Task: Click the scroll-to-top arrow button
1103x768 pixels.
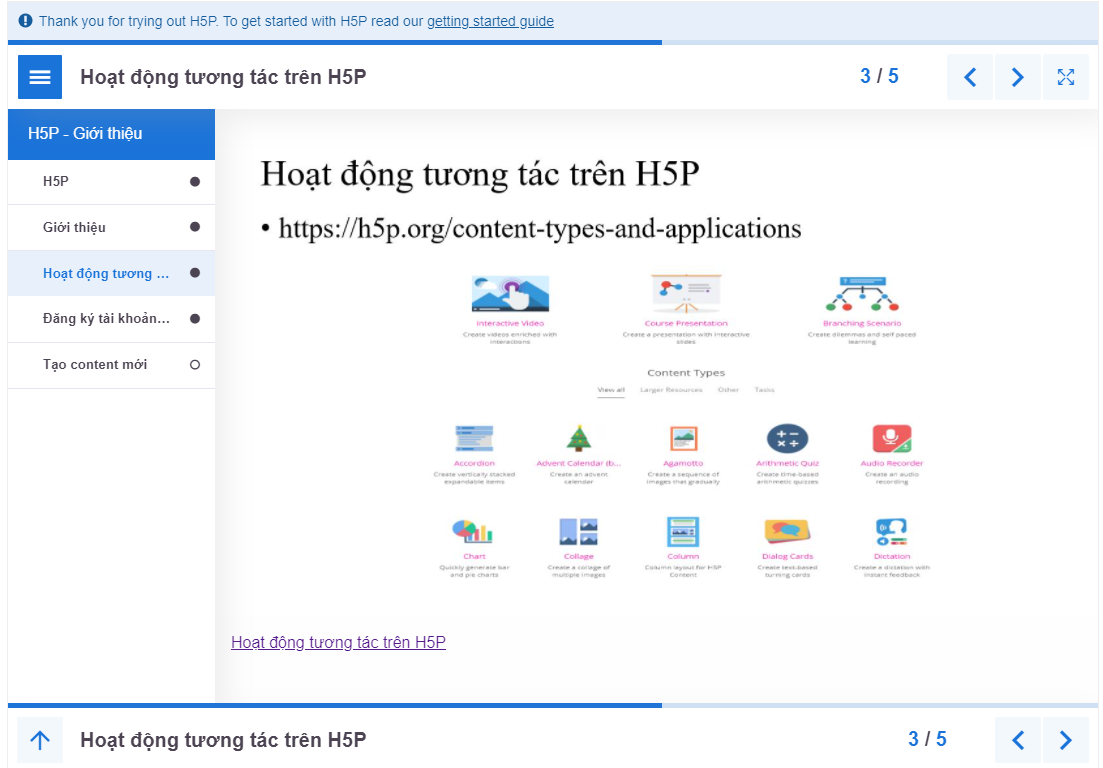Action: coord(40,740)
